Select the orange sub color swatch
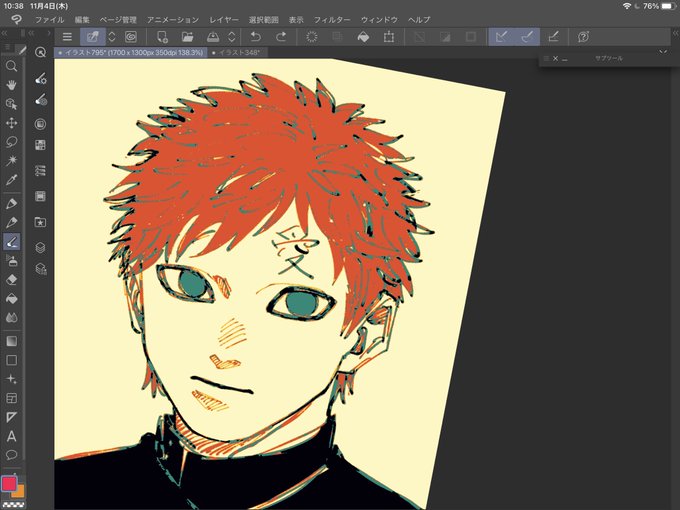 [19, 492]
